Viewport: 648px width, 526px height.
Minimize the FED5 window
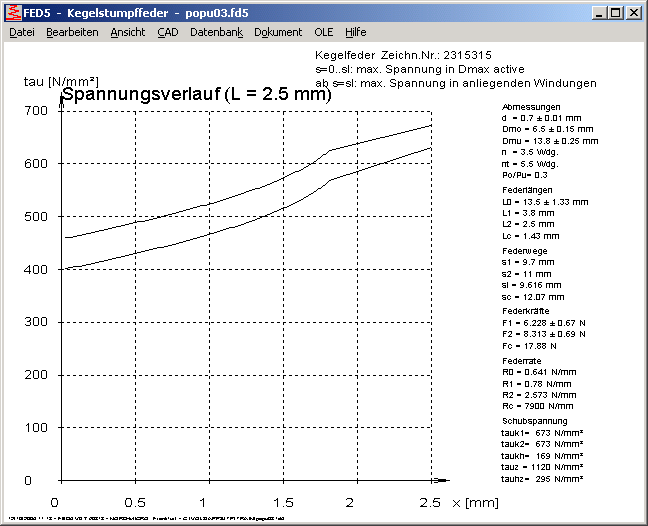click(x=598, y=12)
